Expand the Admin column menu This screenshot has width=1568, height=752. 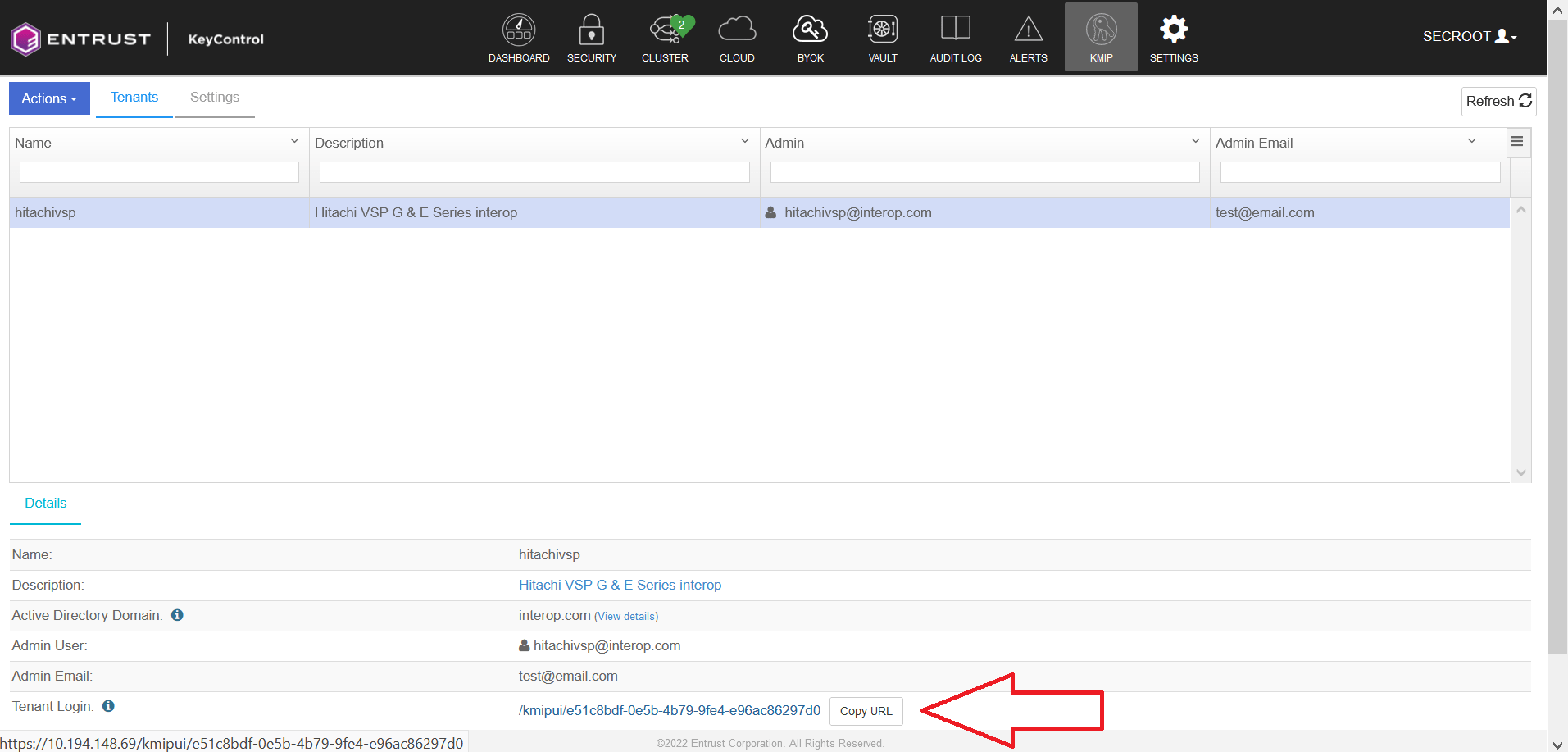[1195, 141]
